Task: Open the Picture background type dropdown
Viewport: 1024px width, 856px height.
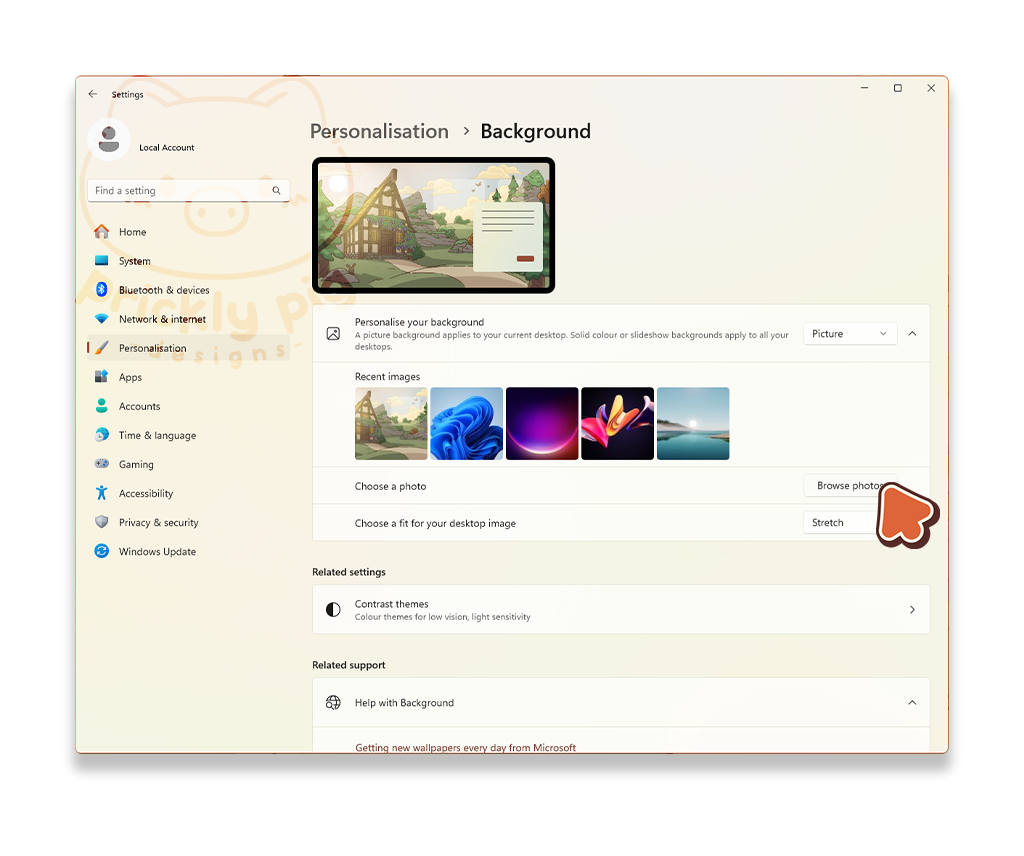Action: pos(850,334)
